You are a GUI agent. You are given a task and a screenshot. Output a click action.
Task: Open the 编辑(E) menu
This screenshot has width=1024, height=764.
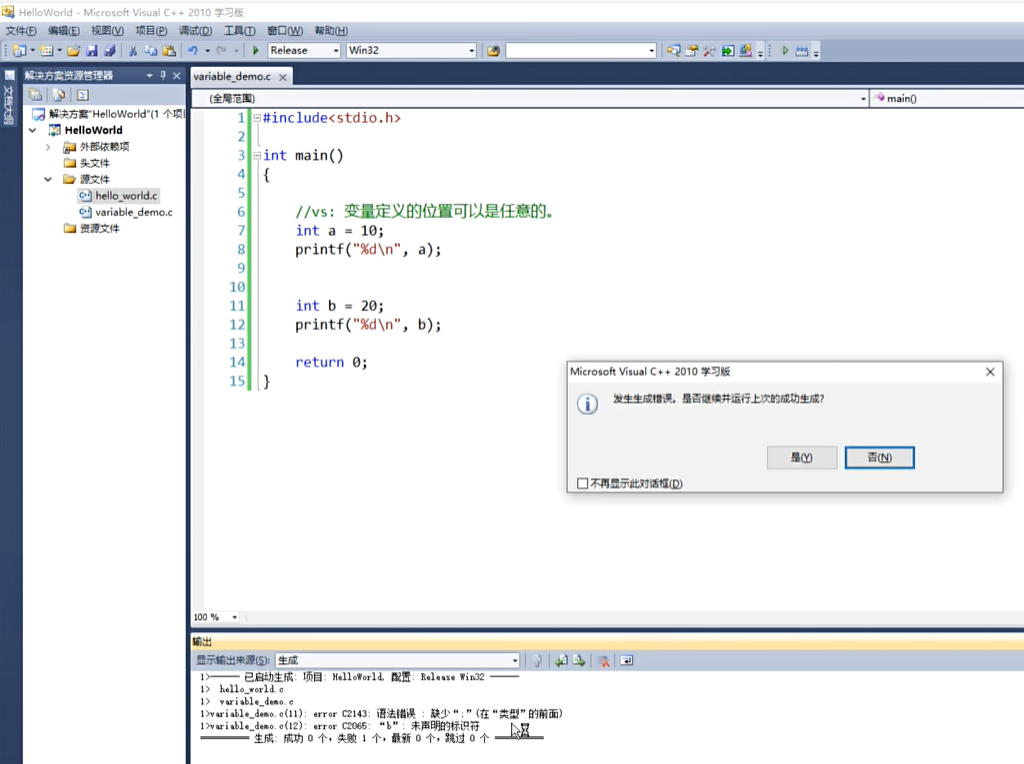pyautogui.click(x=64, y=31)
